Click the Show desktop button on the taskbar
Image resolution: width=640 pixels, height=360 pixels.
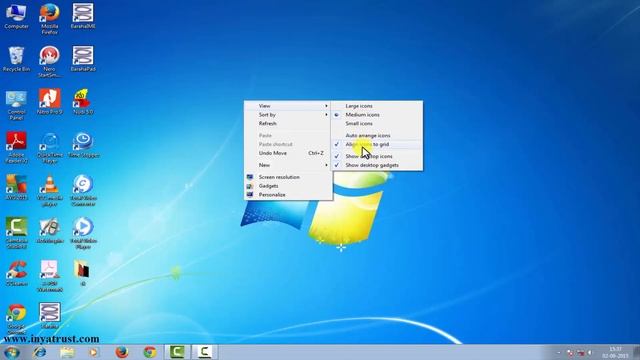coord(636,352)
